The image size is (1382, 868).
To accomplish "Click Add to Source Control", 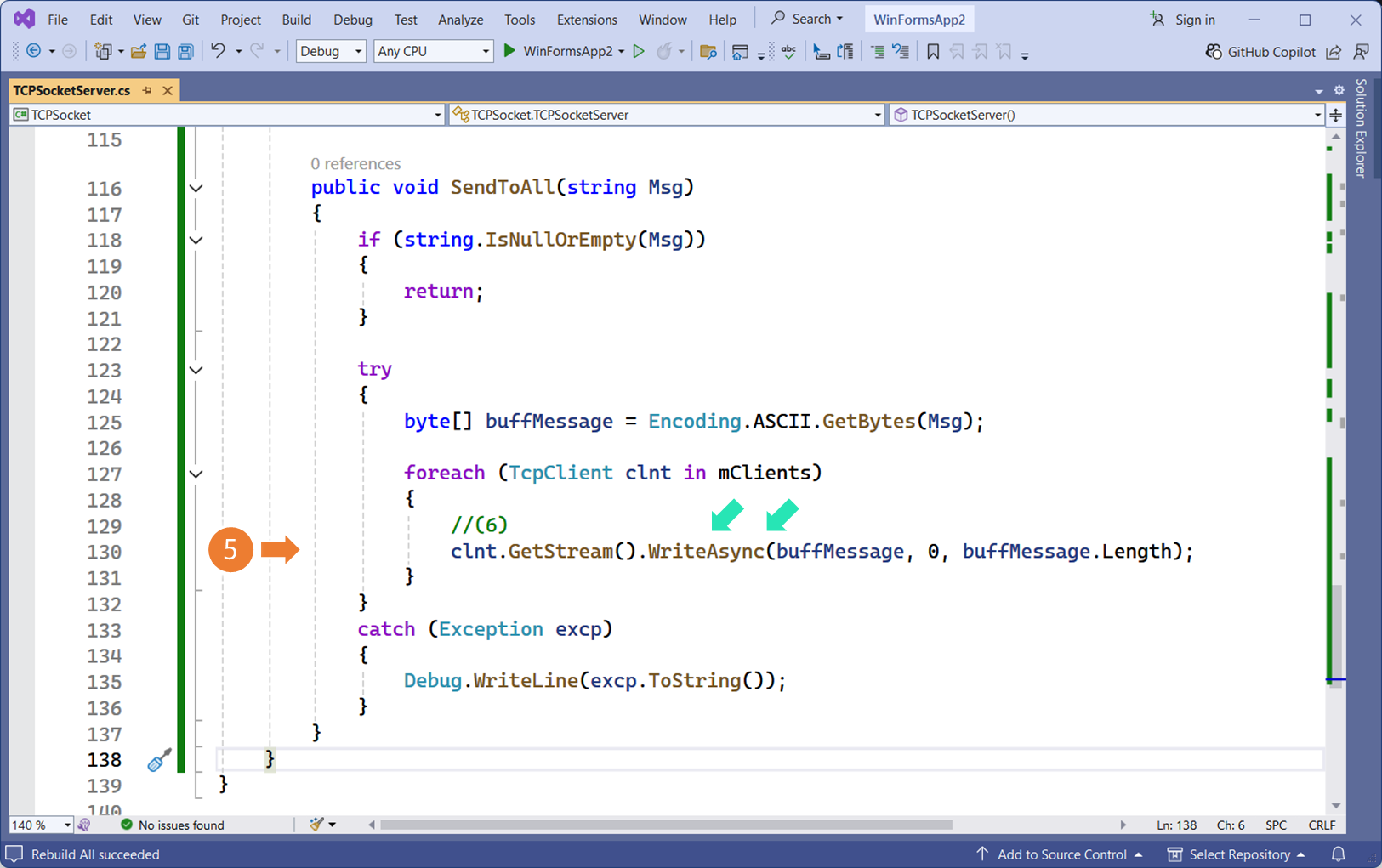I will (1060, 854).
